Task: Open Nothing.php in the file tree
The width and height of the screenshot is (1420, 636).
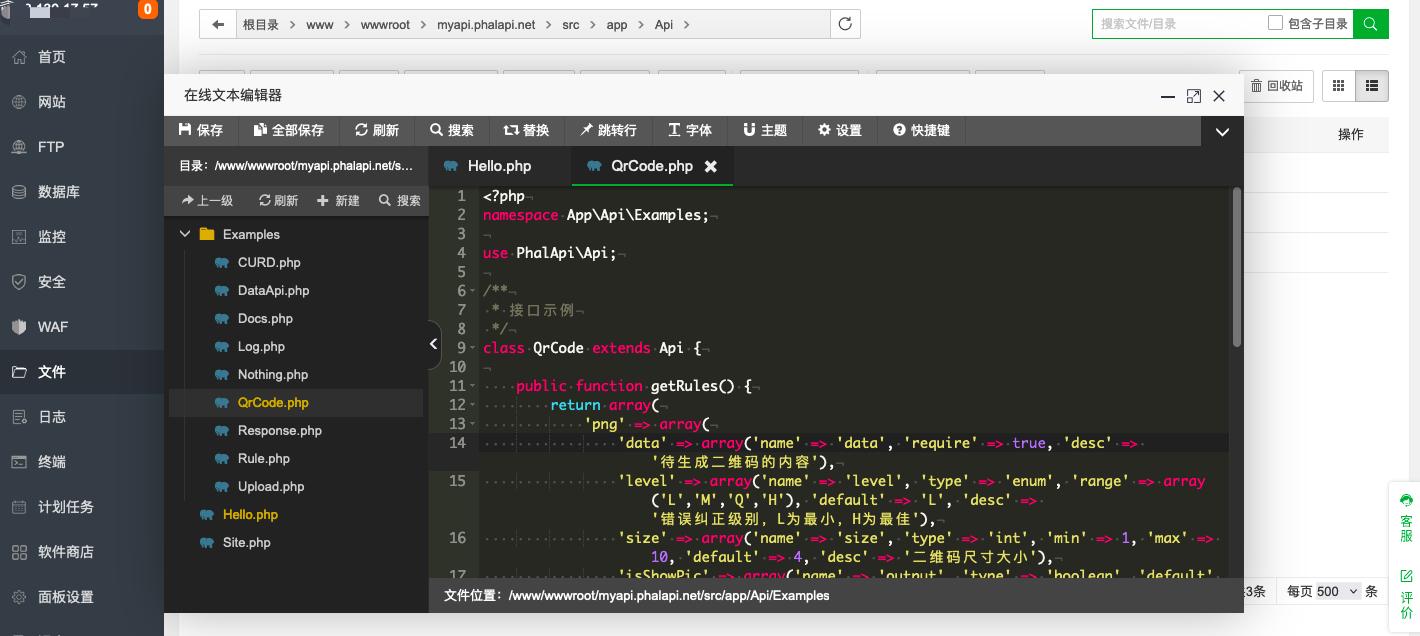Action: click(273, 374)
